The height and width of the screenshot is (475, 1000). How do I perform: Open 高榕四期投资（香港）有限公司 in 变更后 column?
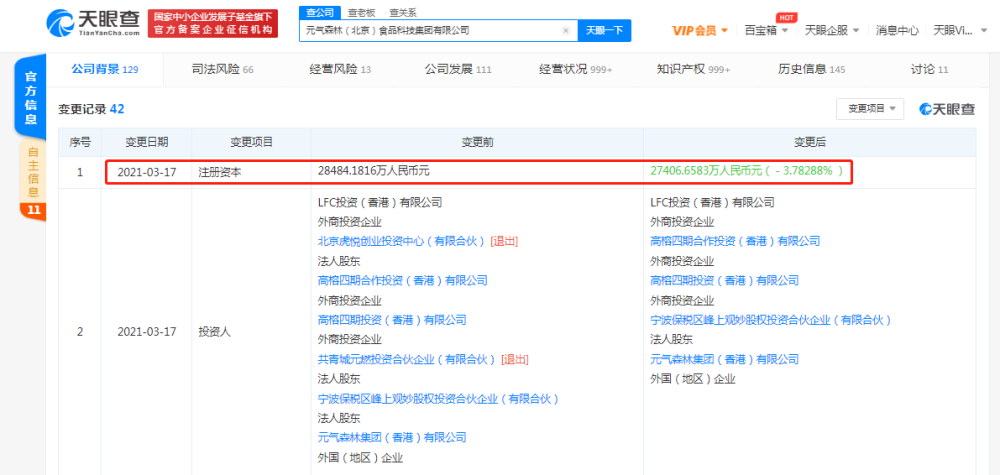coord(724,281)
